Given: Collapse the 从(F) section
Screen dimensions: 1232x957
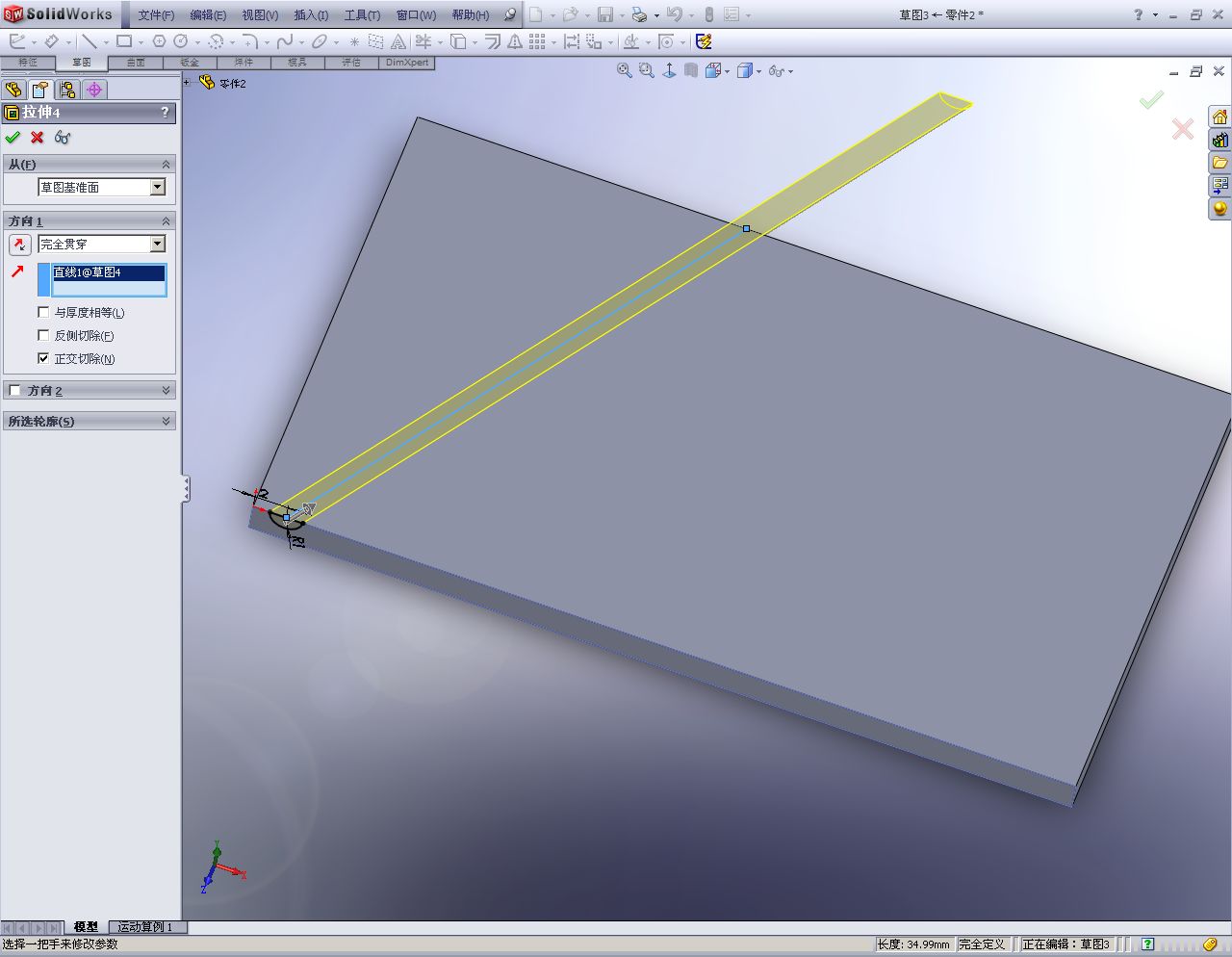Looking at the screenshot, I should tap(167, 165).
